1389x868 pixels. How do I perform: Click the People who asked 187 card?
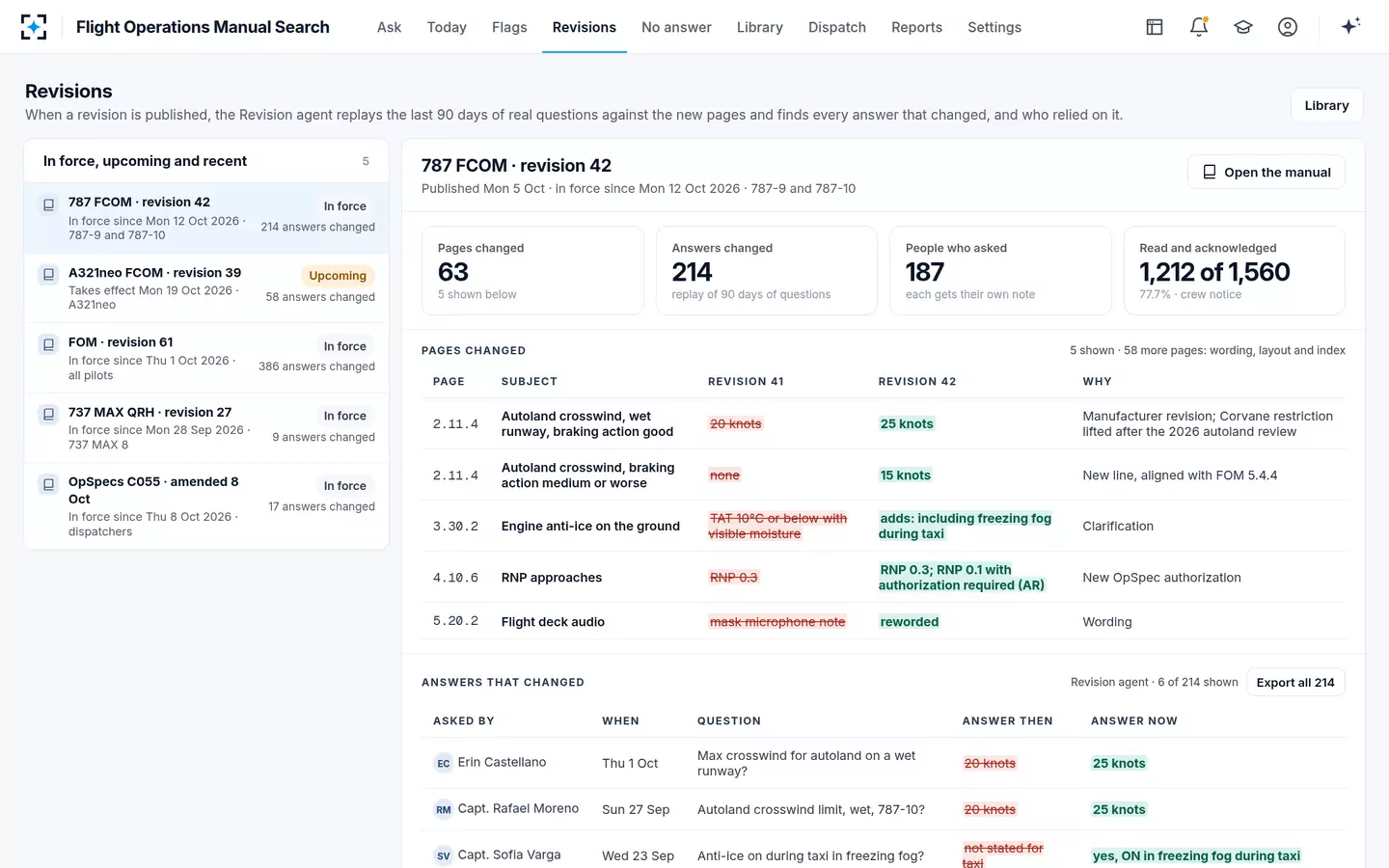point(1000,270)
